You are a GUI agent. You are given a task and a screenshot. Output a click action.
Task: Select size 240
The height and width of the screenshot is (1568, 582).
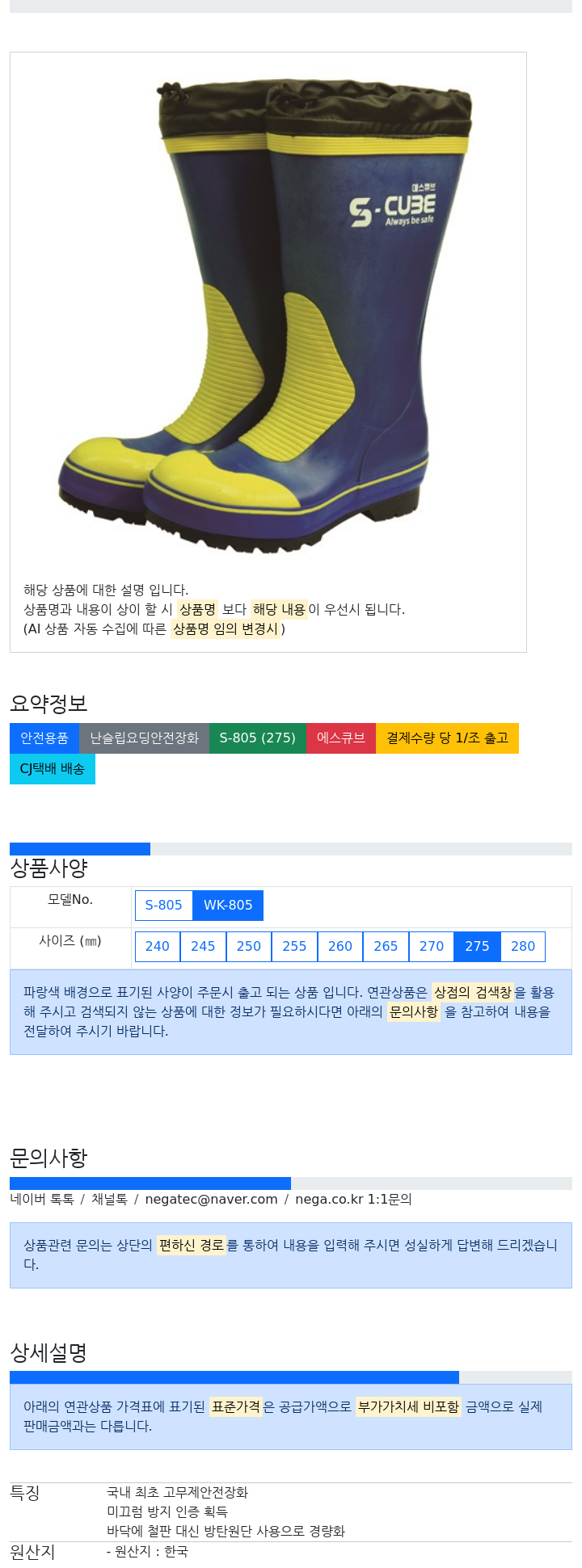(158, 947)
